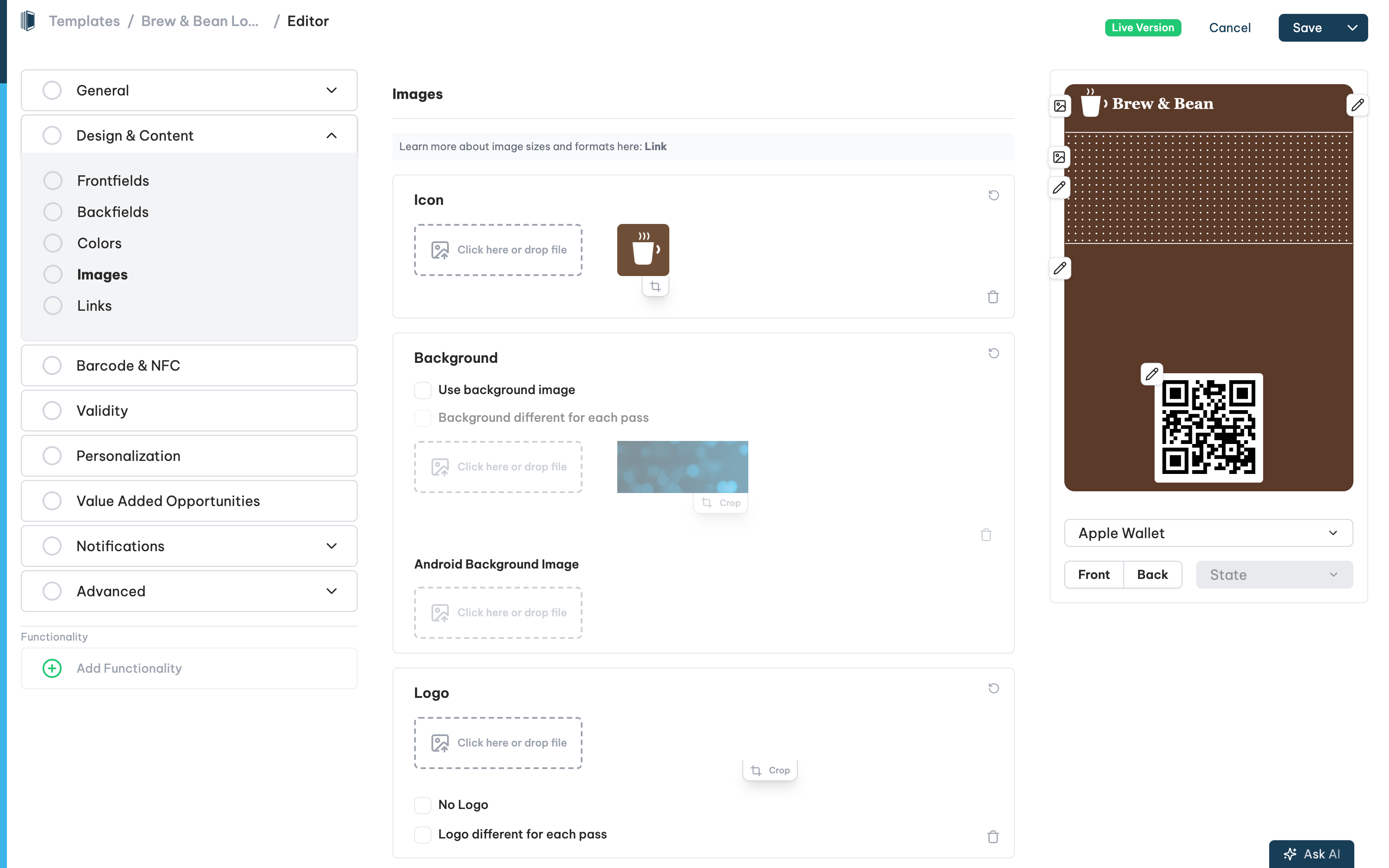Click the Design & Content status circle

coord(52,135)
